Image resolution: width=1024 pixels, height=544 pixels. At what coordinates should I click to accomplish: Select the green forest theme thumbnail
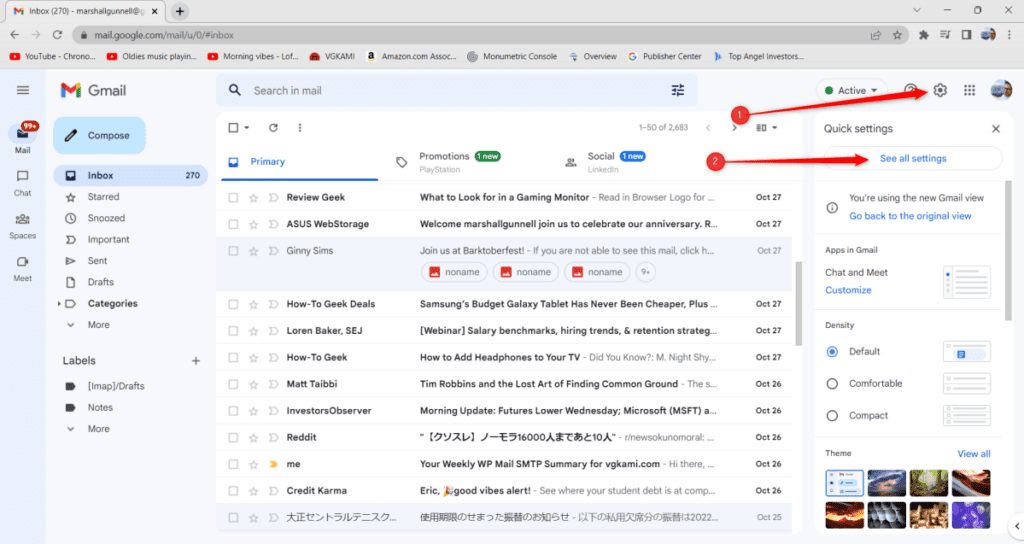pos(929,483)
